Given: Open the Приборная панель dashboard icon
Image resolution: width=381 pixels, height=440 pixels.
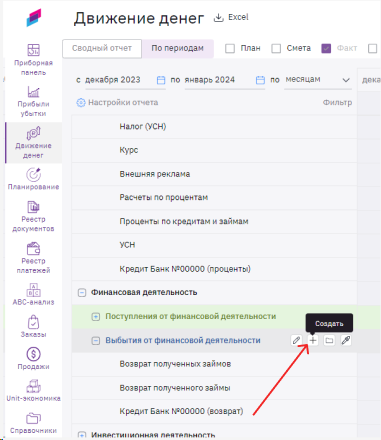Looking at the screenshot, I should [x=33, y=50].
